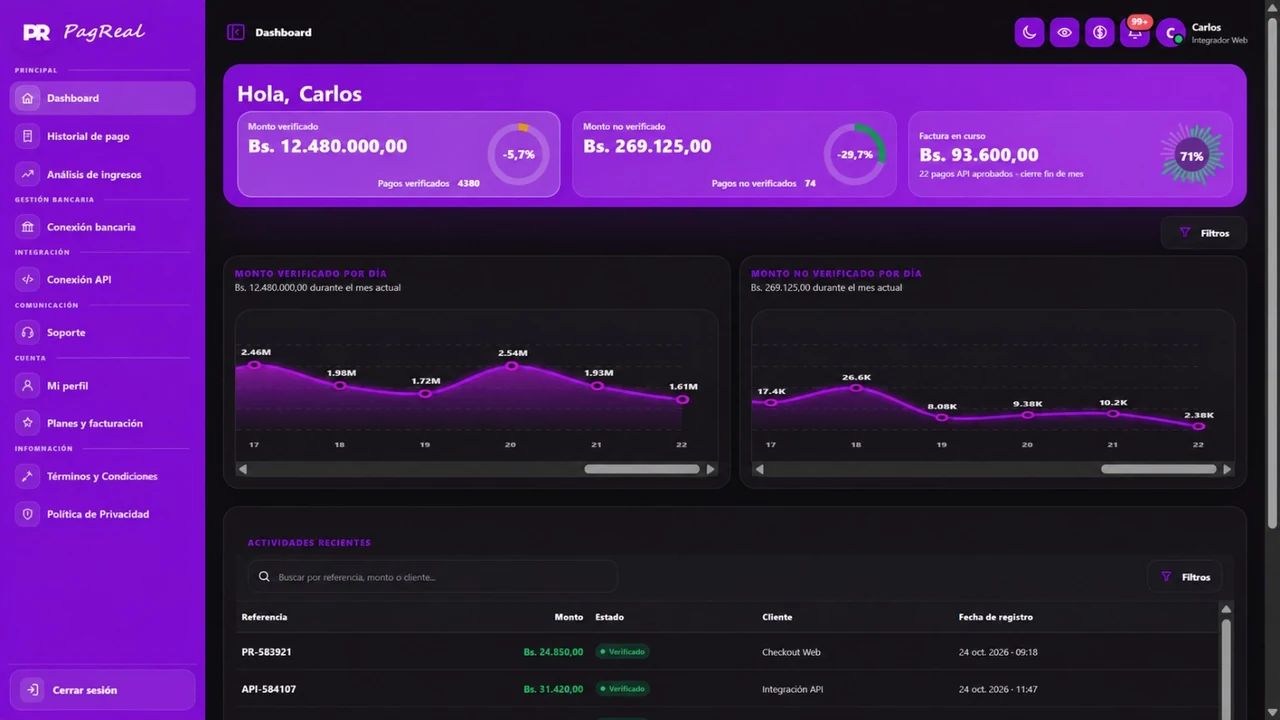Image resolution: width=1280 pixels, height=720 pixels.
Task: Sort by Referencia column header
Action: tap(264, 617)
